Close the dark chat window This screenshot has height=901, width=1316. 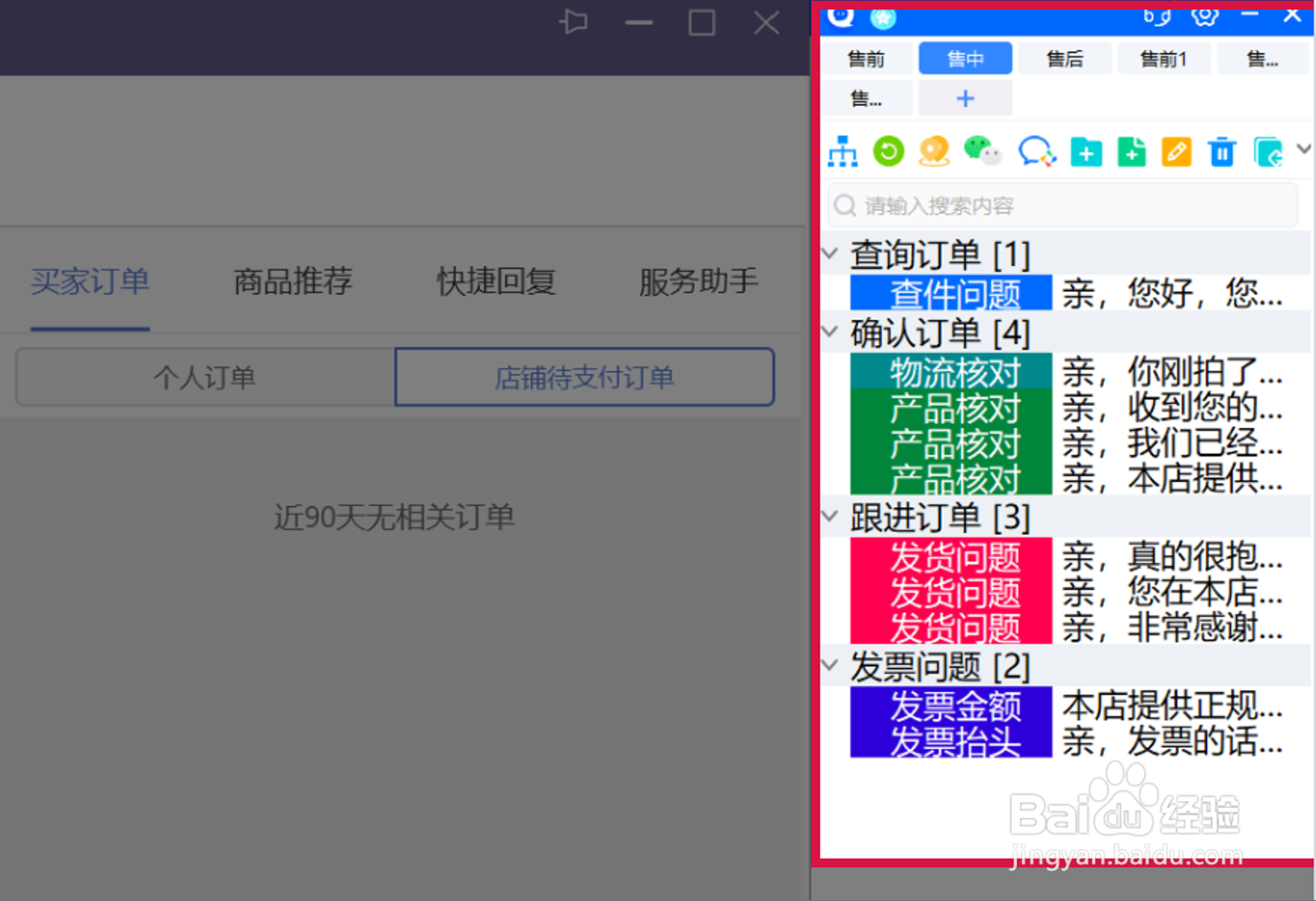(766, 22)
